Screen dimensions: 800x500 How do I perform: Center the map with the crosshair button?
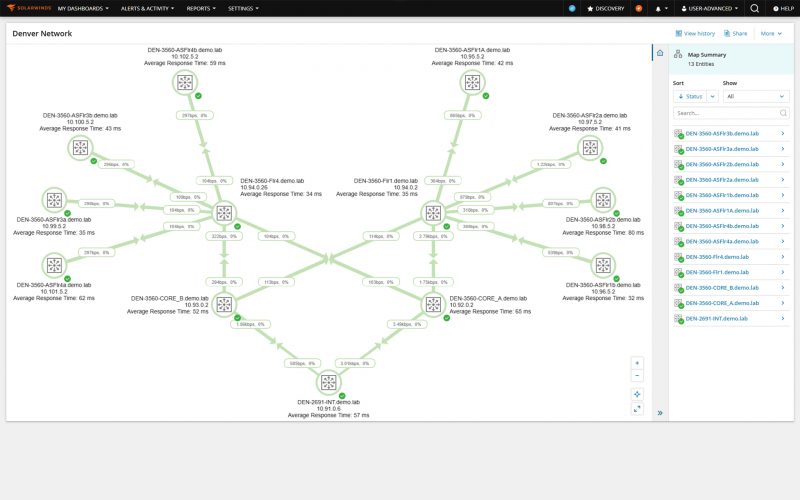(x=637, y=394)
